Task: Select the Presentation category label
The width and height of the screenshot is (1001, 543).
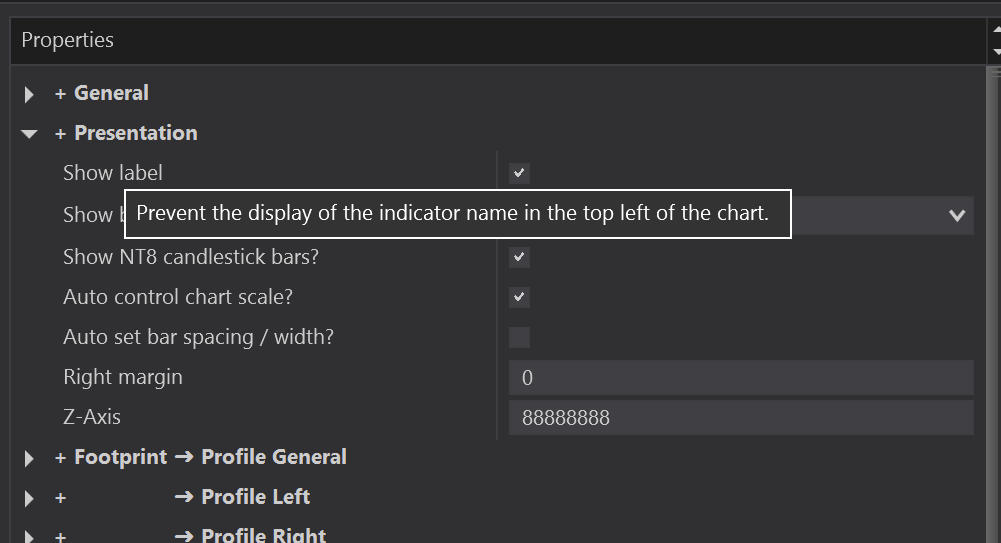Action: [x=135, y=133]
